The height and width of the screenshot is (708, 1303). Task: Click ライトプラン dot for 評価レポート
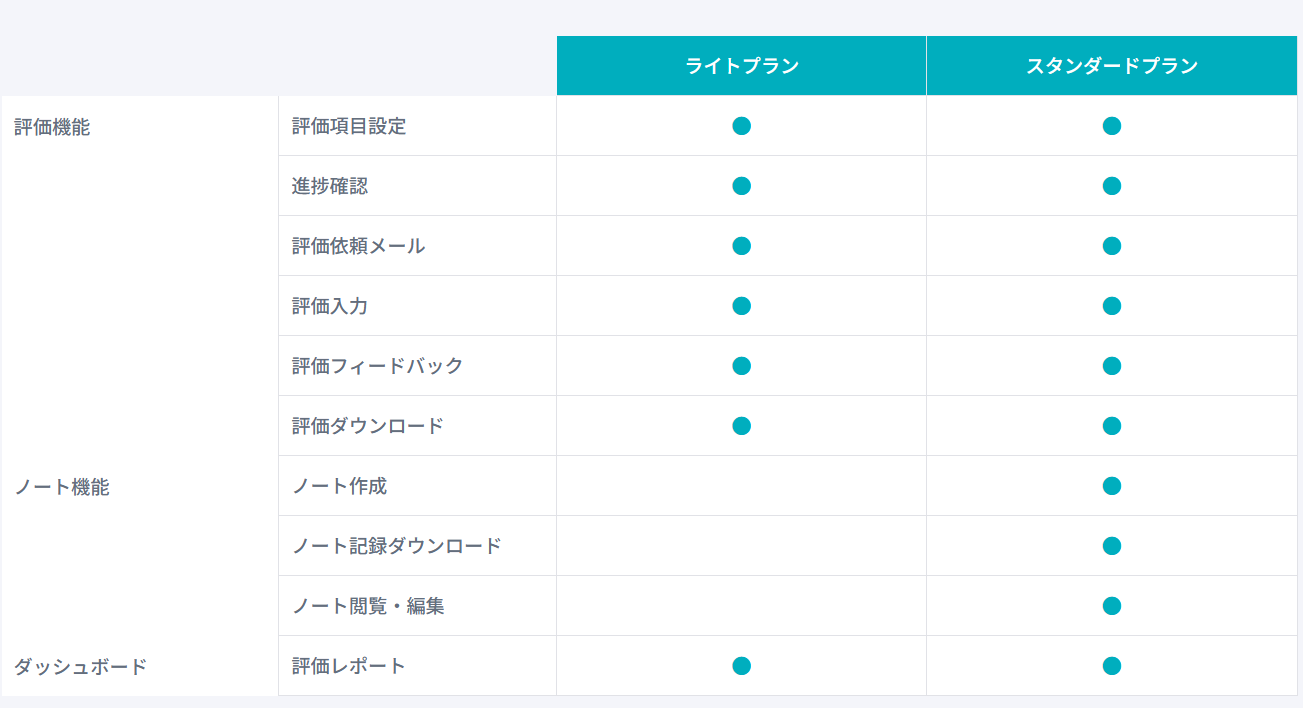[x=741, y=666]
